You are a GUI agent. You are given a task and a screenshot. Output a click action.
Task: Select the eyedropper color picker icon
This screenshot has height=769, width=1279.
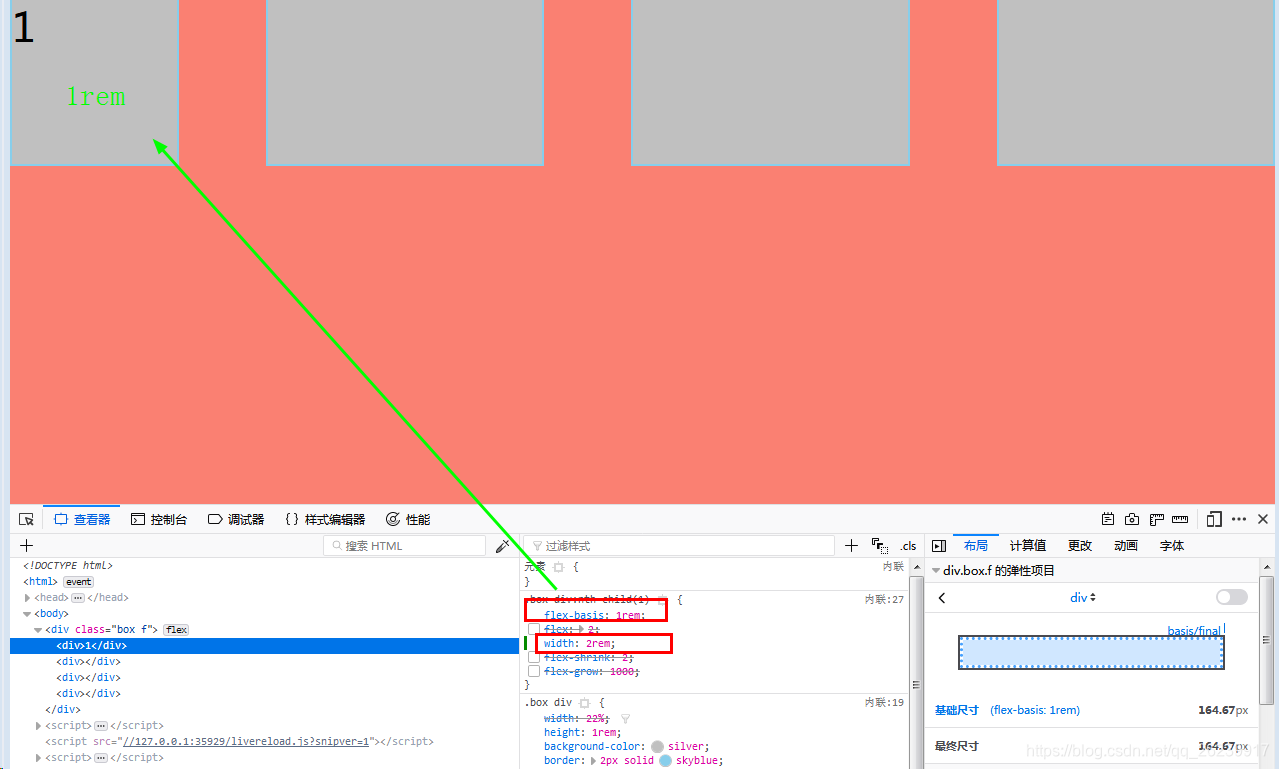click(503, 546)
